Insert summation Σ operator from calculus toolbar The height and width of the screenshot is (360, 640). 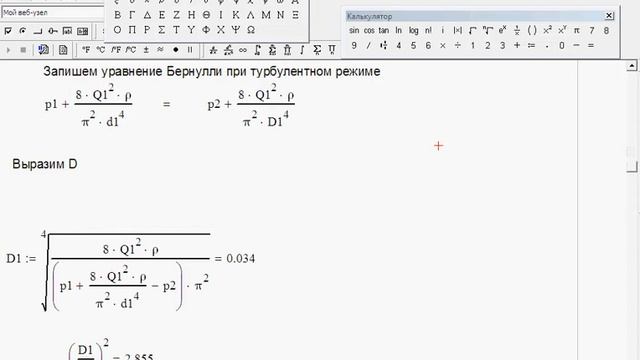pyautogui.click(x=317, y=50)
